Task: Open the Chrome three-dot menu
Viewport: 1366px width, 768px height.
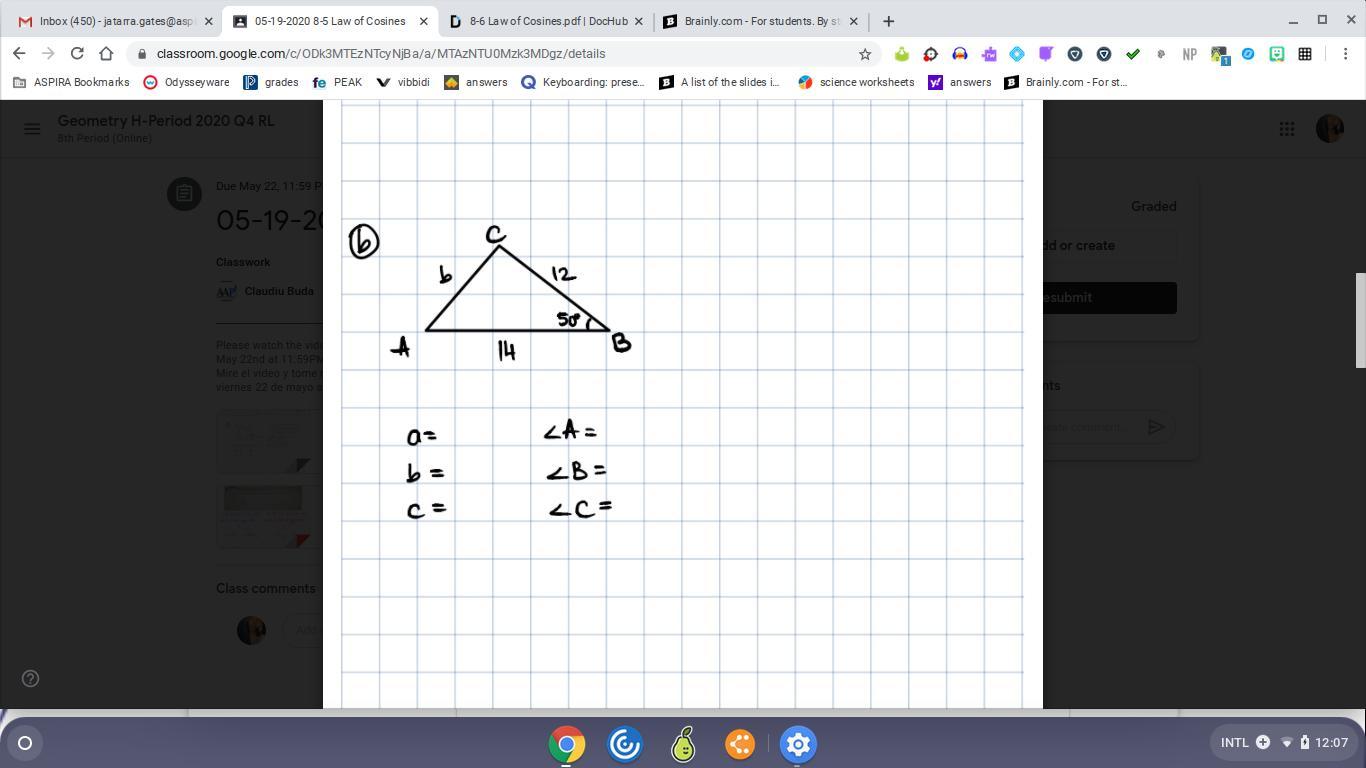Action: (x=1345, y=54)
